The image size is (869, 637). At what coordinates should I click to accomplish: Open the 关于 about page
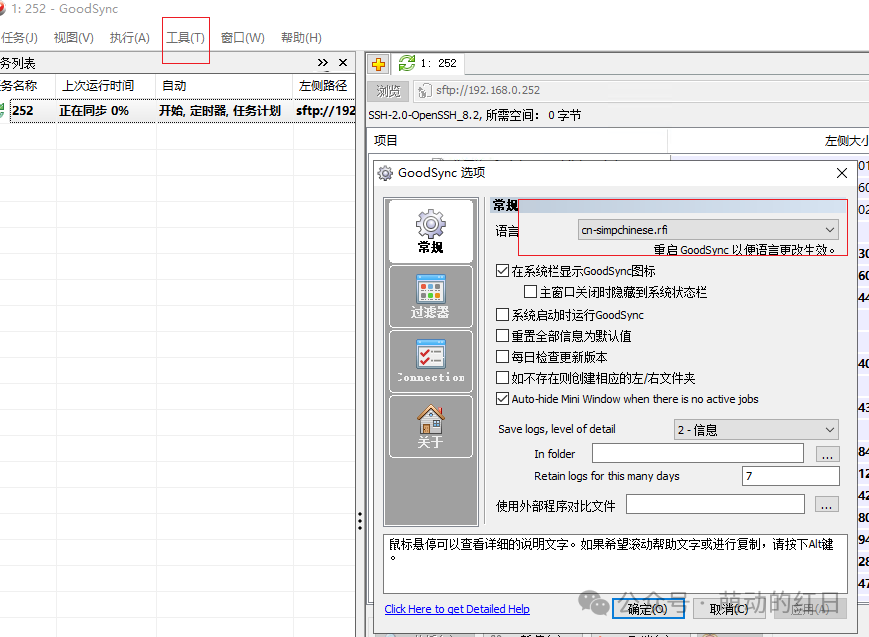coord(431,426)
